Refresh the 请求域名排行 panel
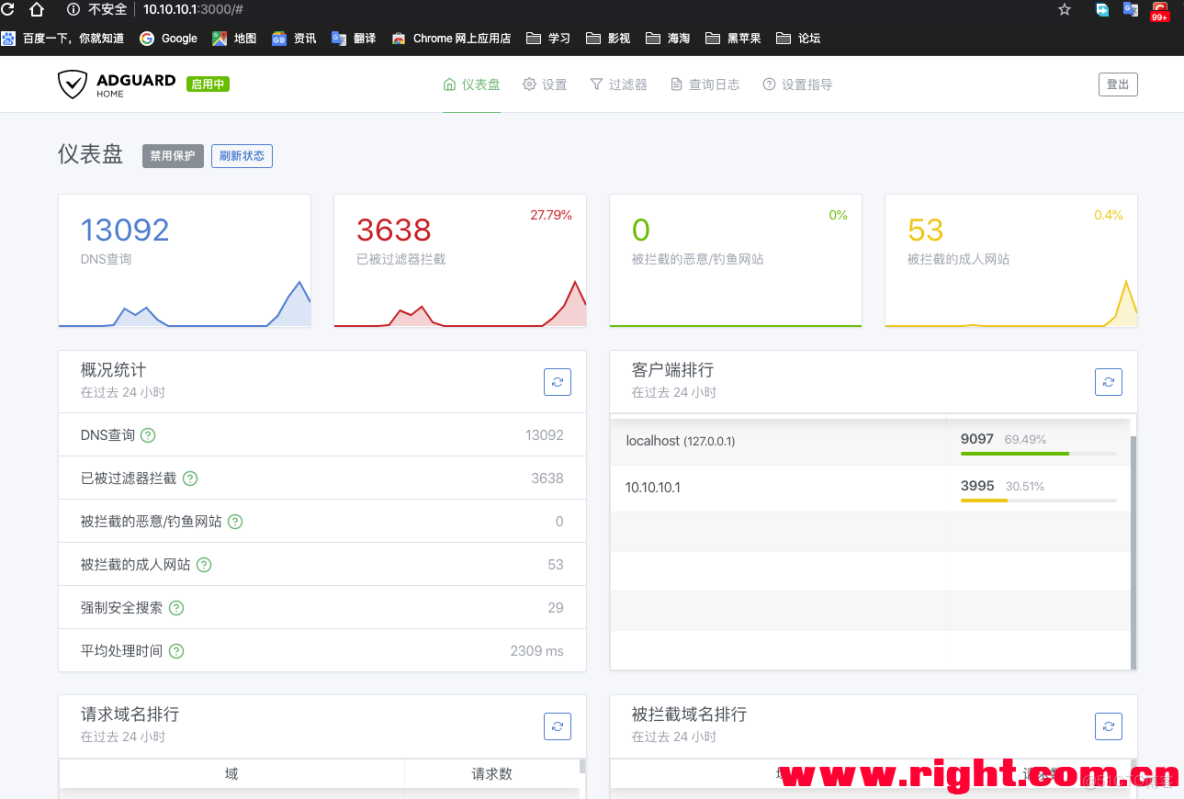 [557, 726]
